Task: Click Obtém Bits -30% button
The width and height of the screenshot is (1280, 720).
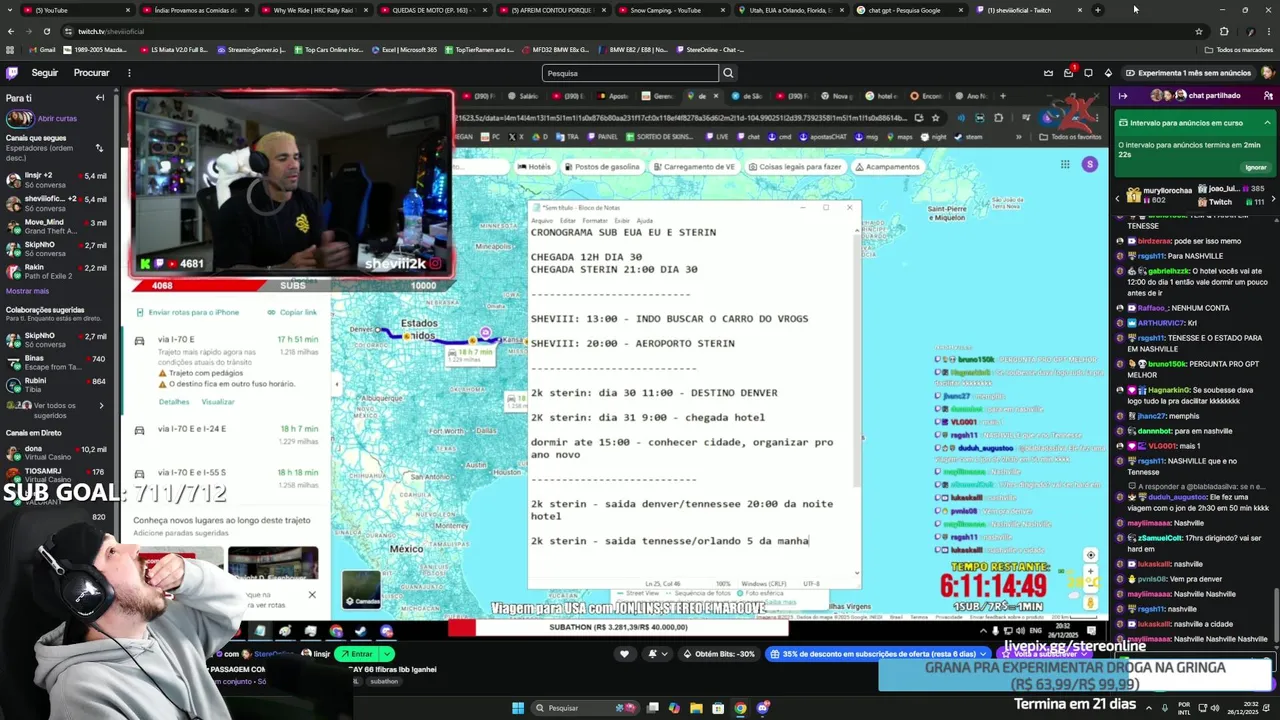Action: coord(719,654)
